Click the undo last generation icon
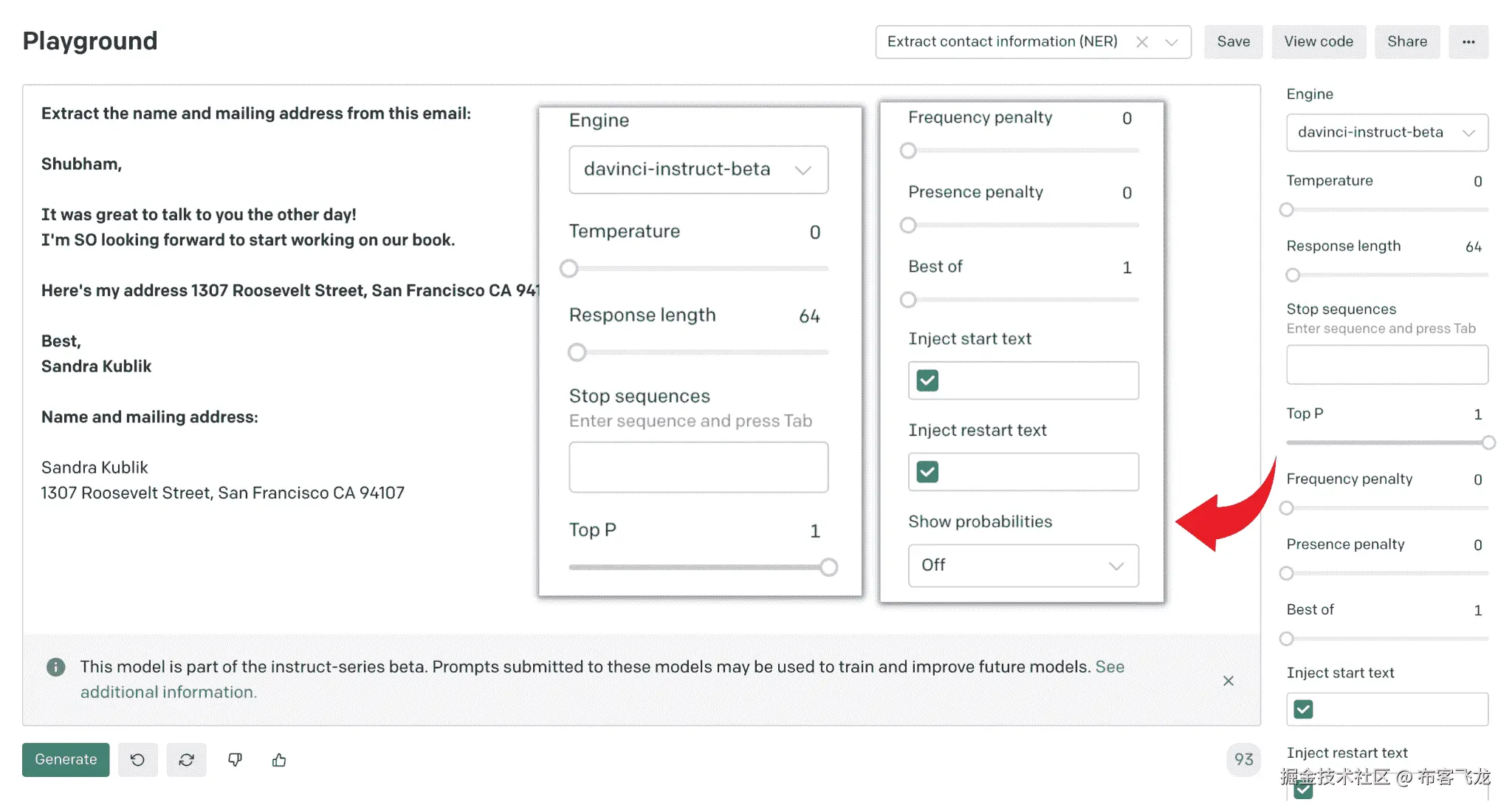Screen dimensions: 1512x808 137,759
